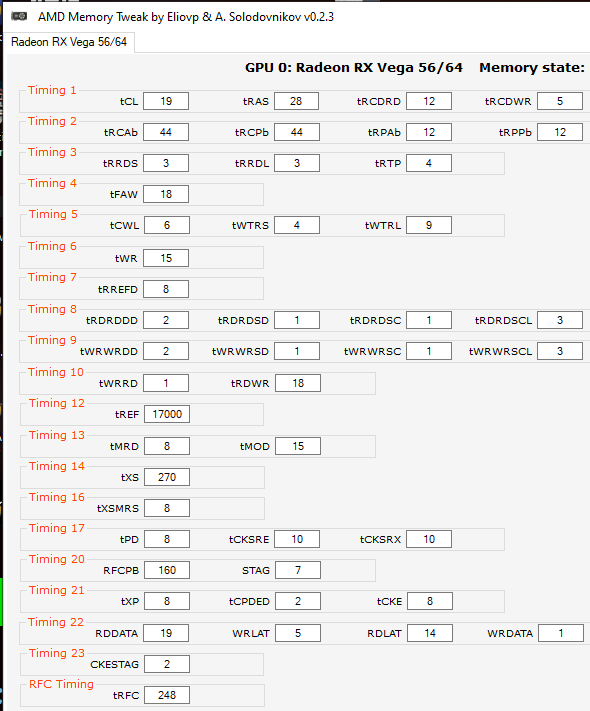Viewport: 590px width, 711px height.
Task: Edit the tRDWR field in Timing 10
Action: [298, 383]
